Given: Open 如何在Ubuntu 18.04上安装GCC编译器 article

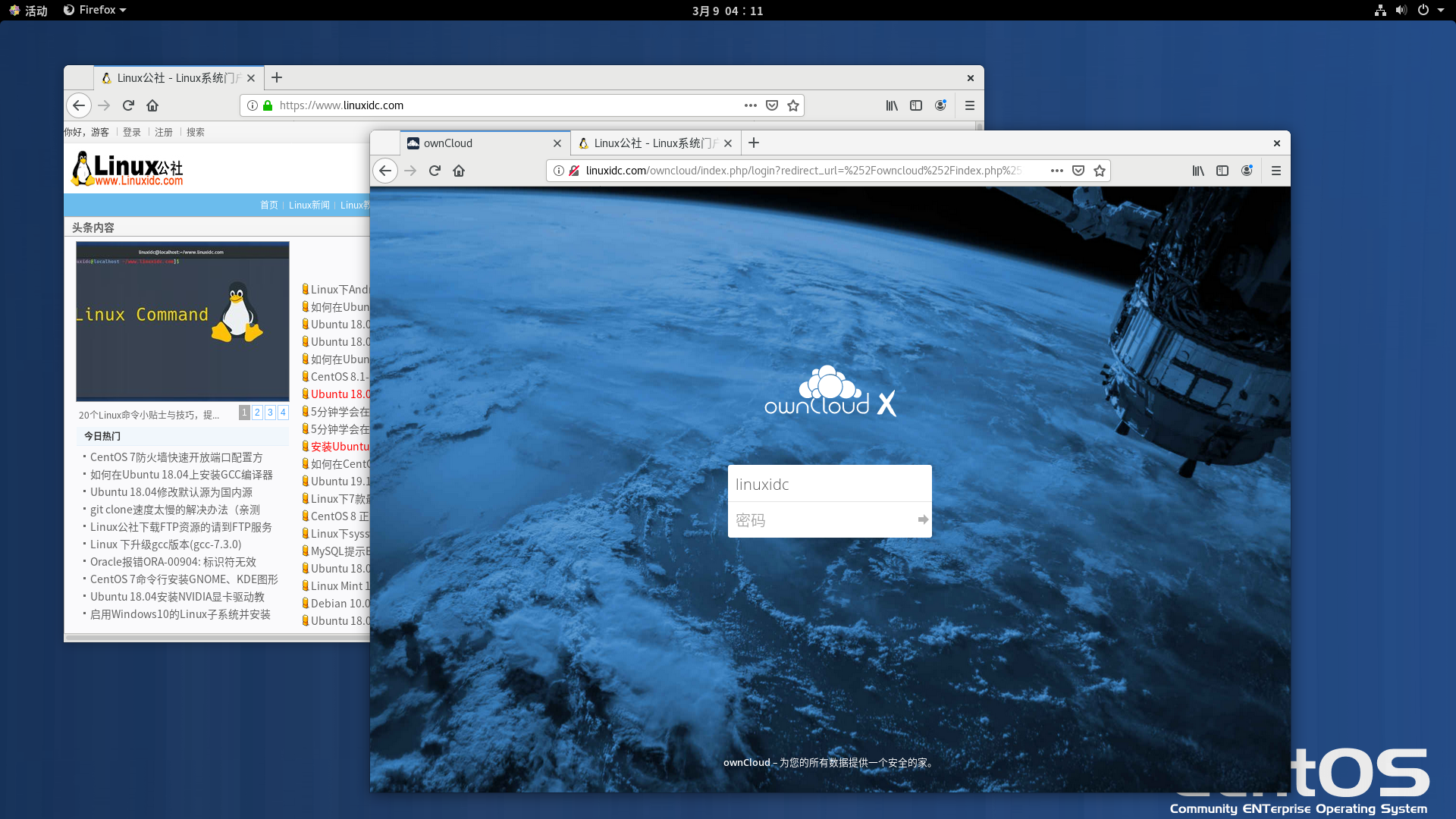Looking at the screenshot, I should tap(181, 475).
